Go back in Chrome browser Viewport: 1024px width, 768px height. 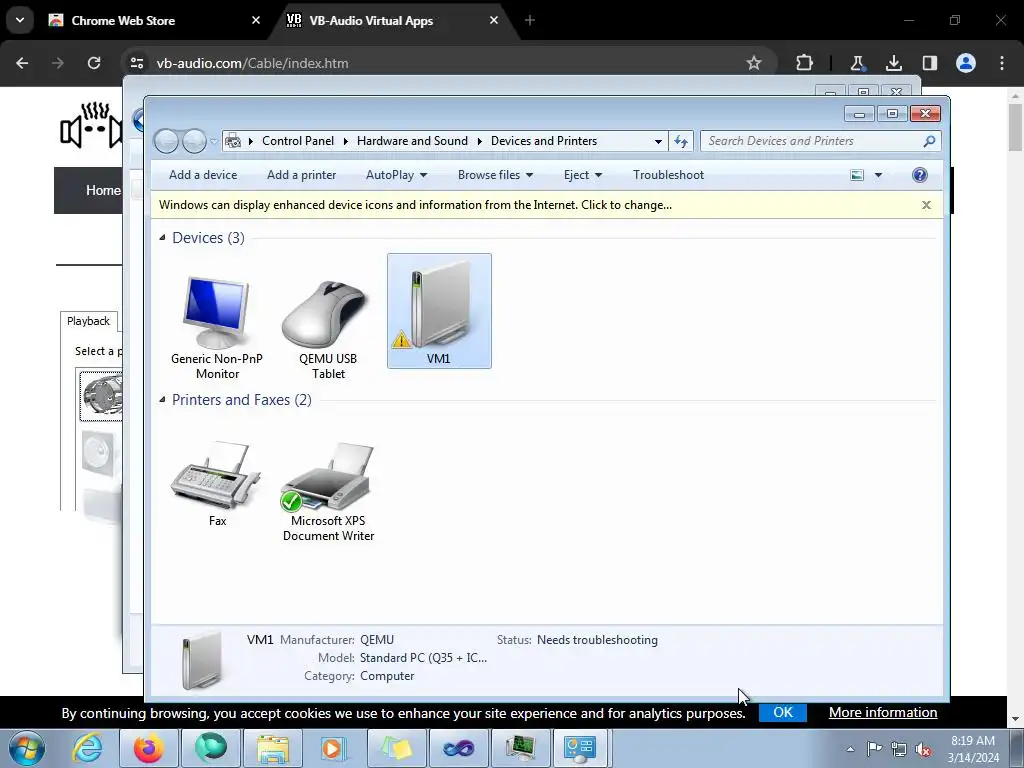(22, 63)
